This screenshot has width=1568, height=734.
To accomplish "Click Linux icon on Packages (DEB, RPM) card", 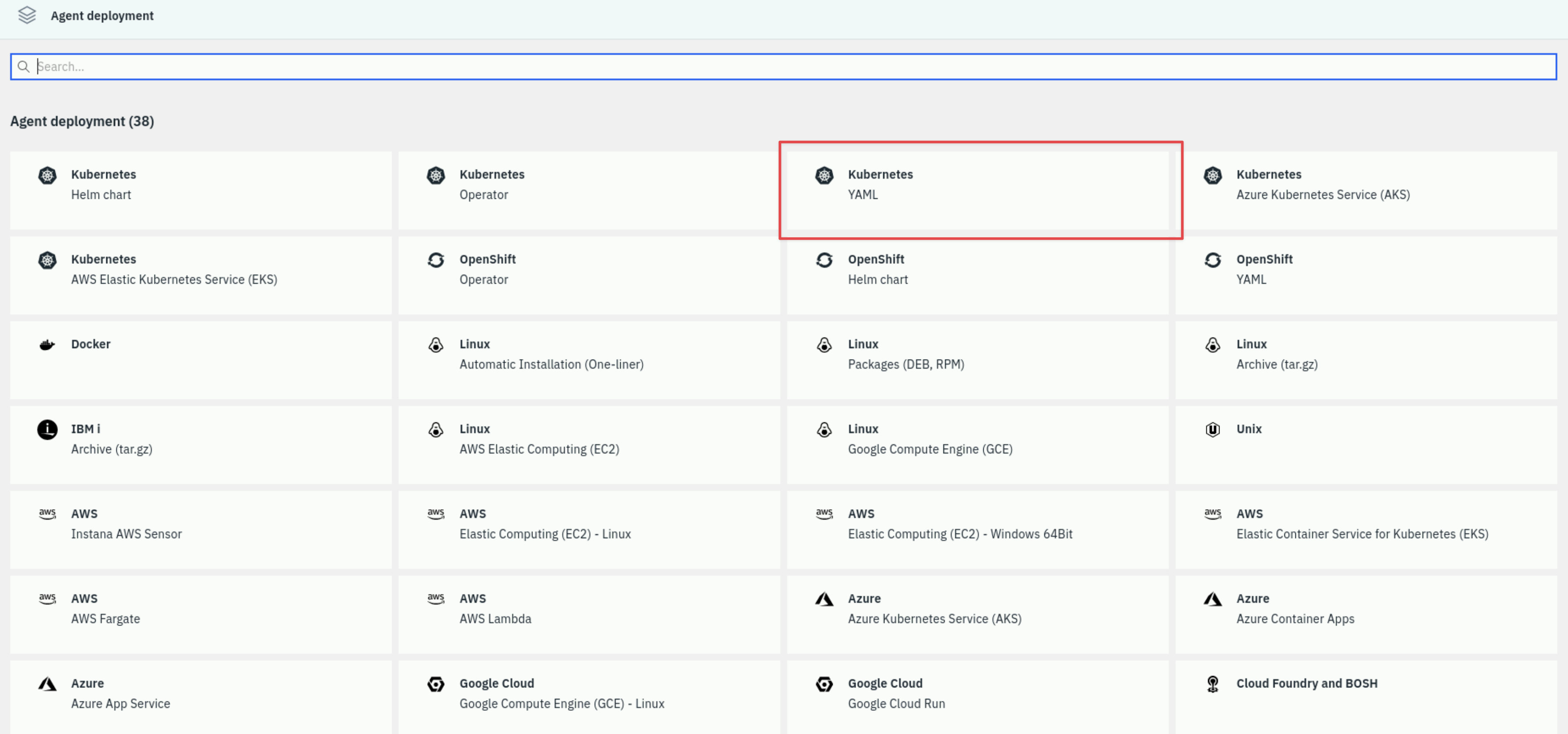I will pyautogui.click(x=824, y=345).
